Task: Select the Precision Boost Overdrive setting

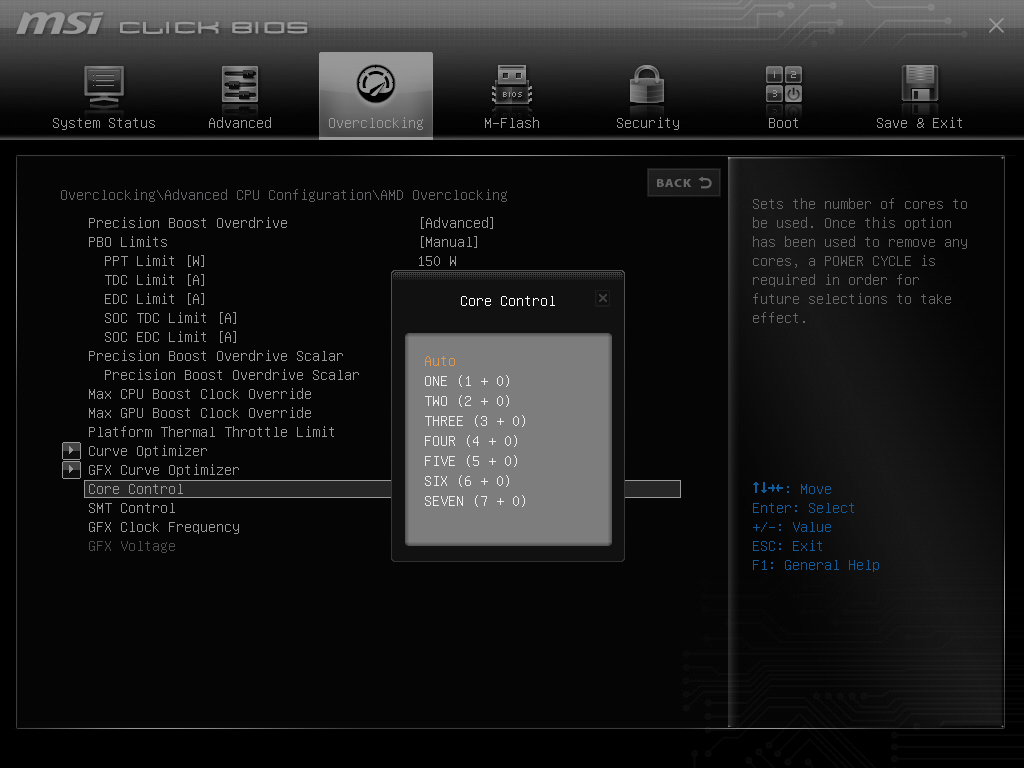Action: [x=187, y=223]
